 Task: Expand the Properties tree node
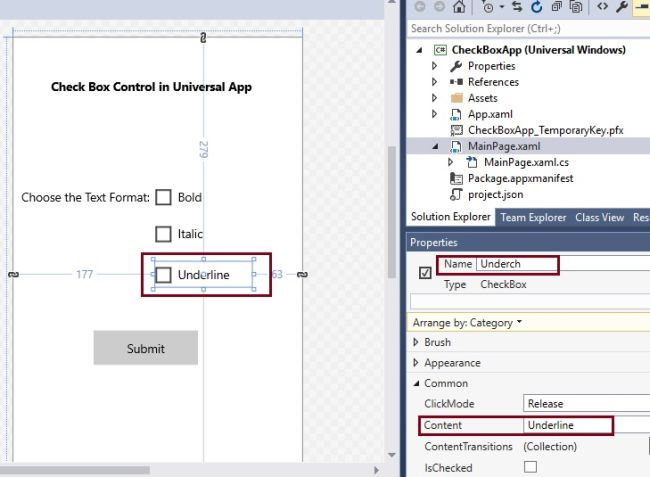[x=434, y=66]
